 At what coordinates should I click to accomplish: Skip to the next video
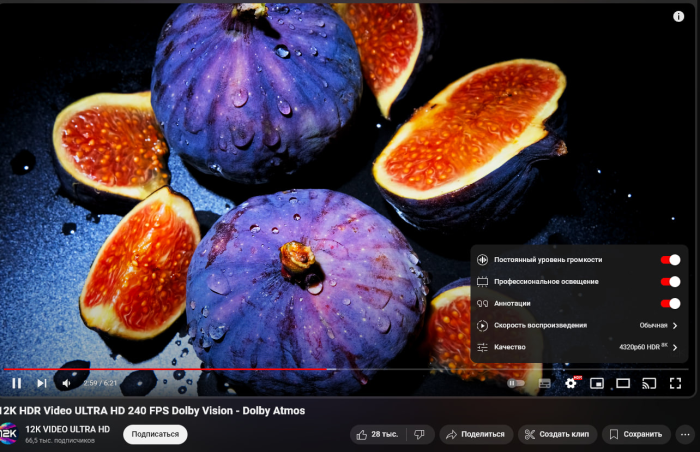coord(42,383)
